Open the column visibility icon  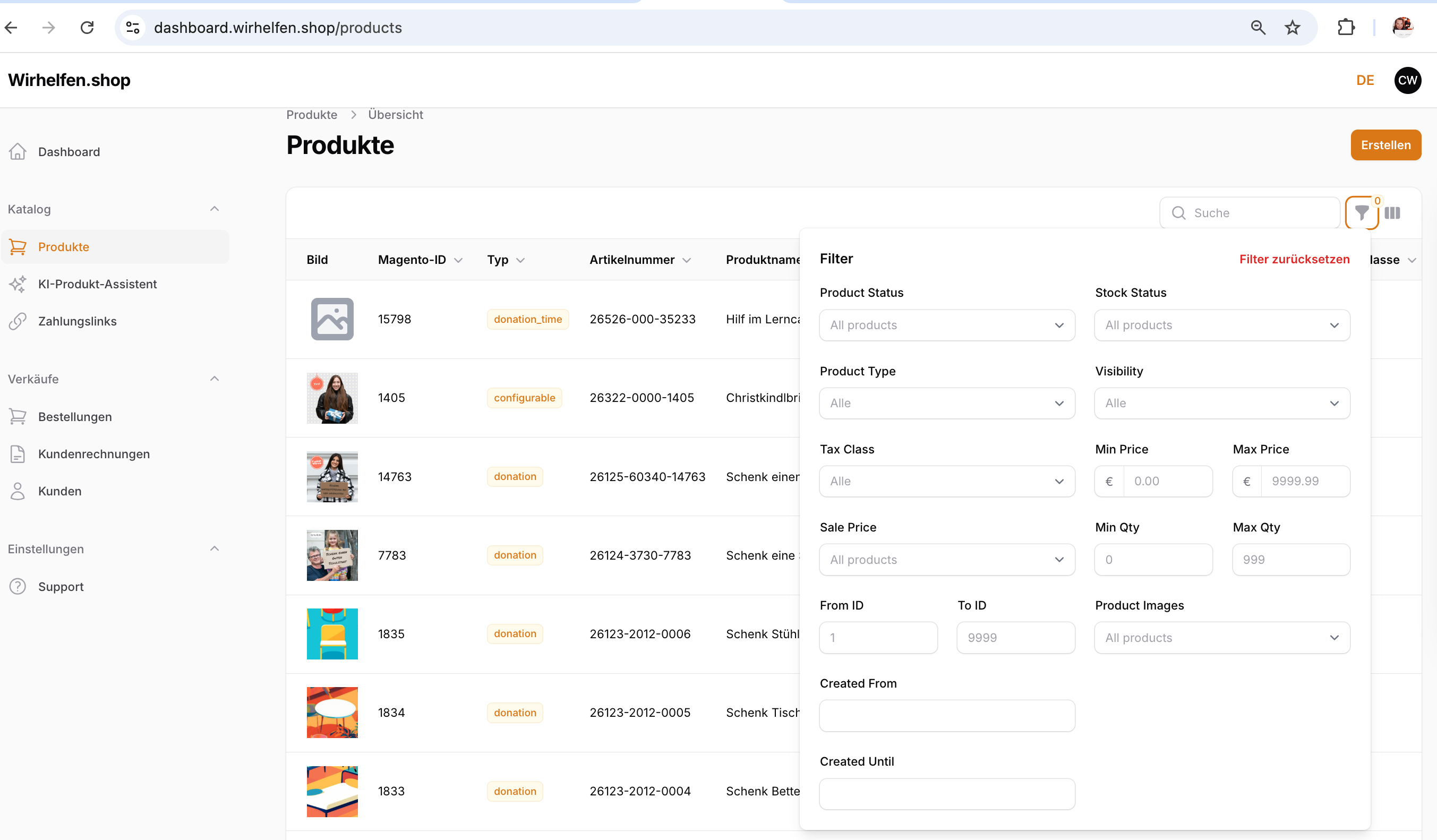click(1392, 213)
